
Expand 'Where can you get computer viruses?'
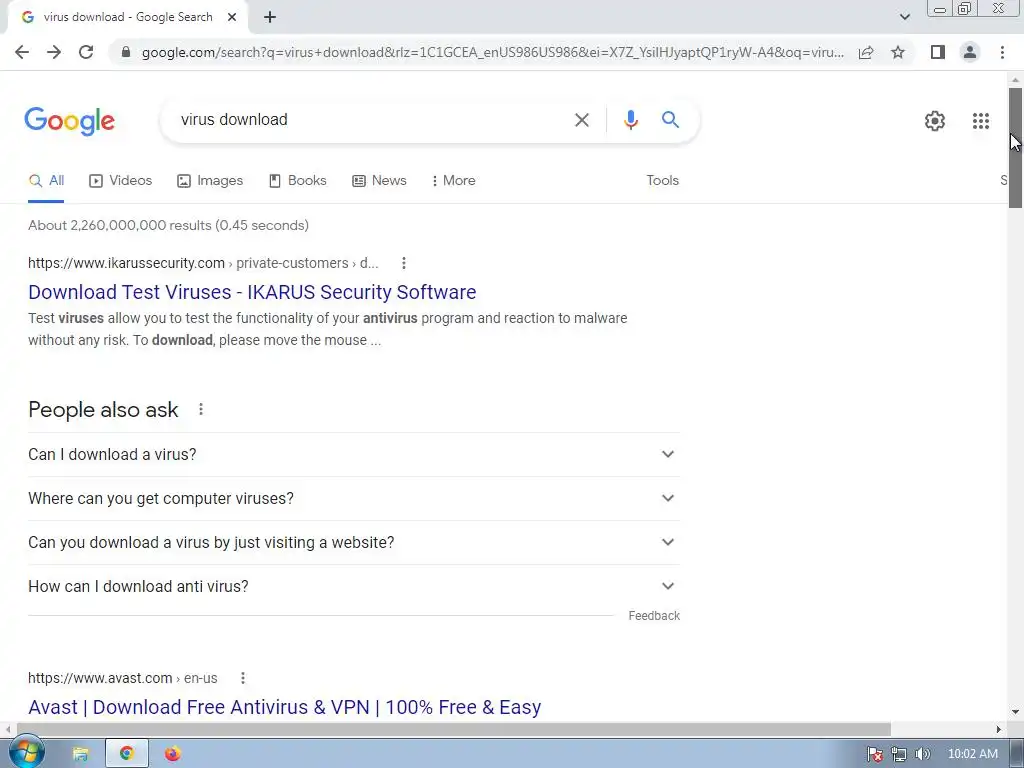click(354, 499)
